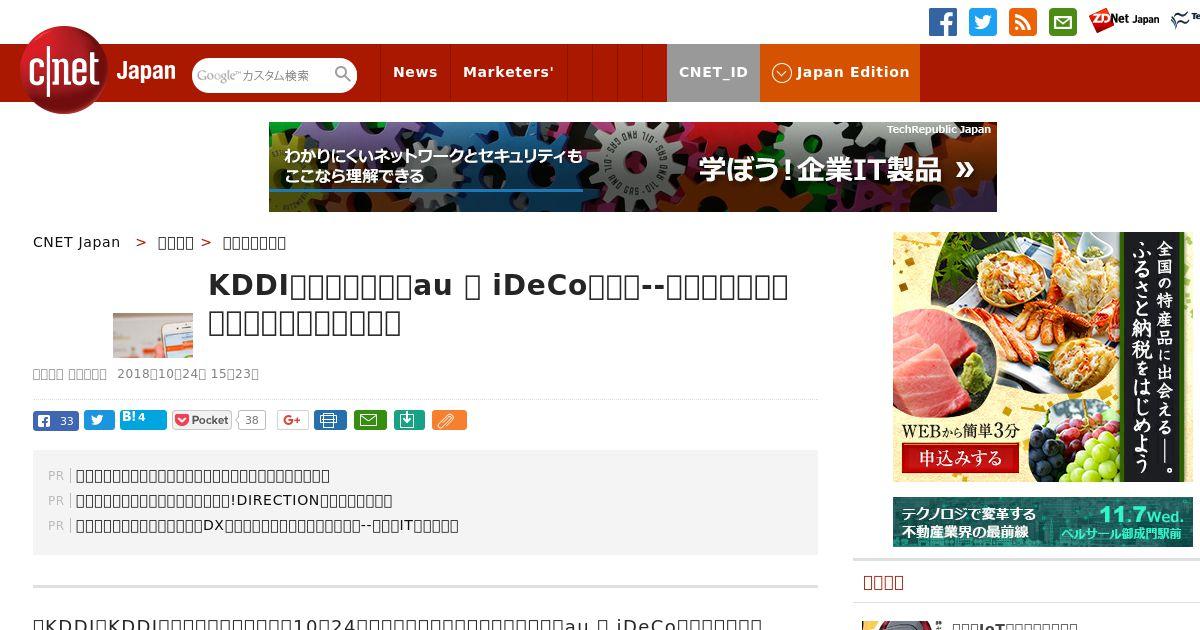Open the RSS feed icon
Image resolution: width=1200 pixels, height=630 pixels.
1023,22
